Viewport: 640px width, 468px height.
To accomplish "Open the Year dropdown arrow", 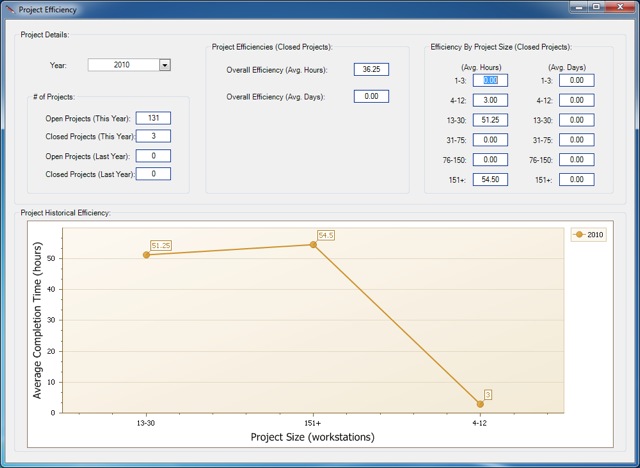I will [x=165, y=65].
